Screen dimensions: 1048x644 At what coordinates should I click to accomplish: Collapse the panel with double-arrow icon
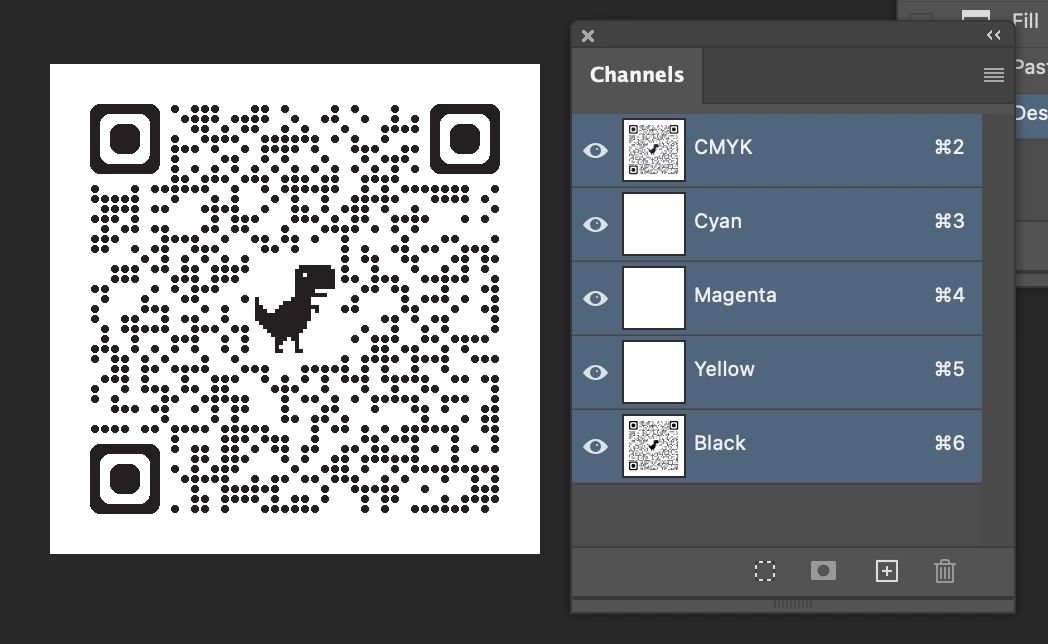coord(994,35)
